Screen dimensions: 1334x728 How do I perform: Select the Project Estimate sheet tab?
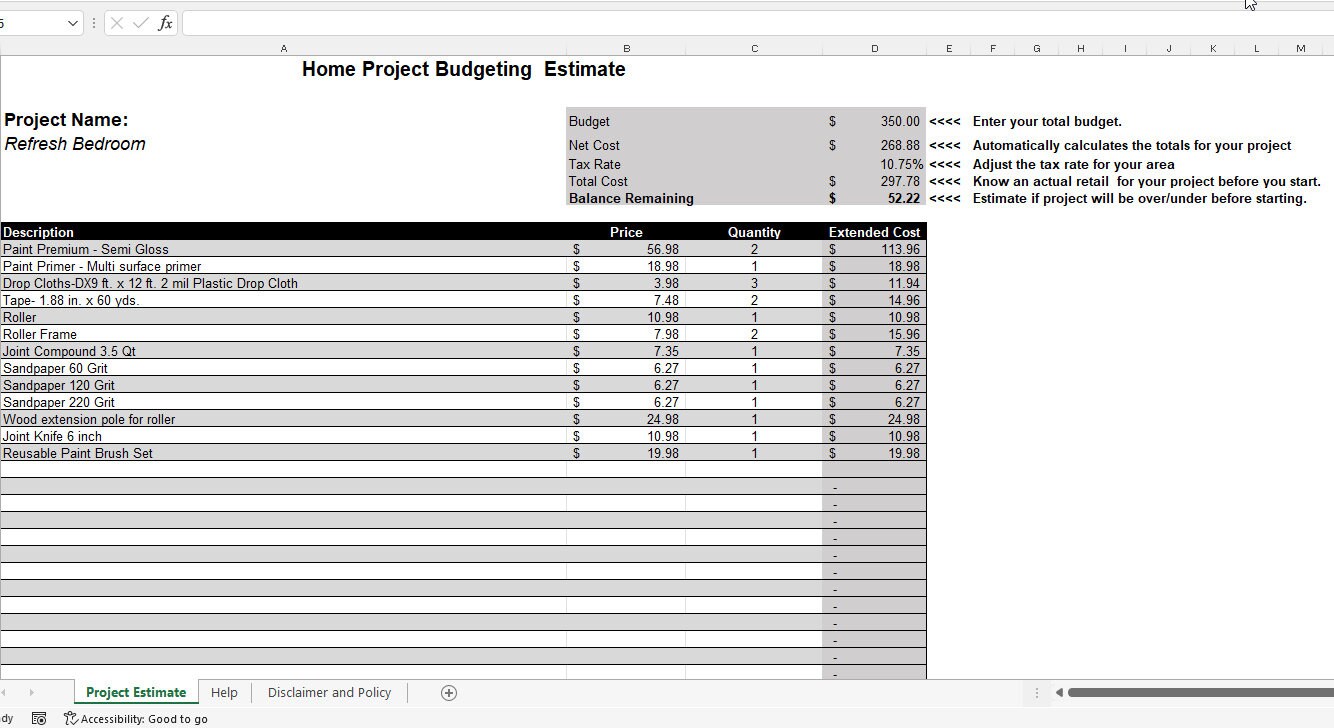[136, 692]
